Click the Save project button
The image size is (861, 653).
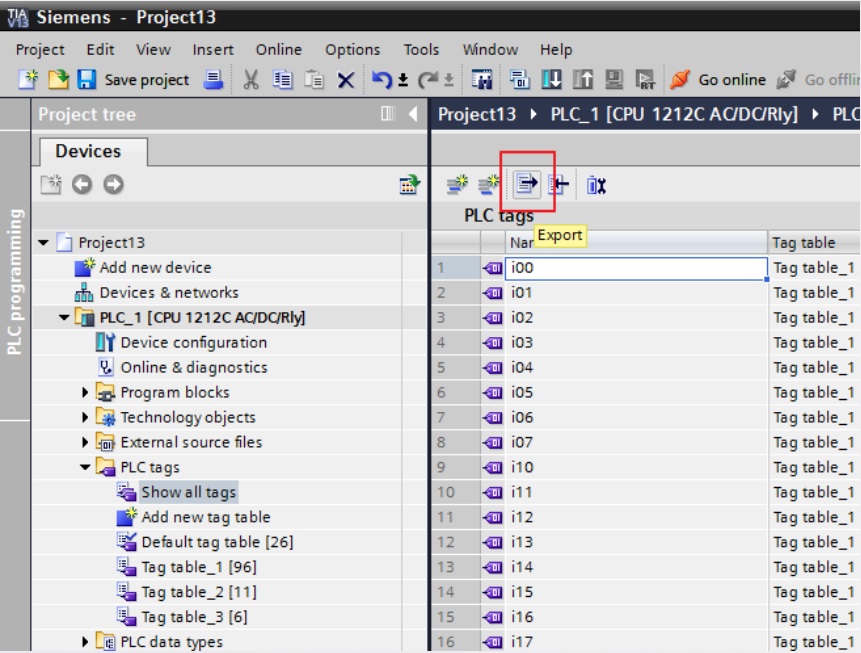pyautogui.click(x=135, y=80)
